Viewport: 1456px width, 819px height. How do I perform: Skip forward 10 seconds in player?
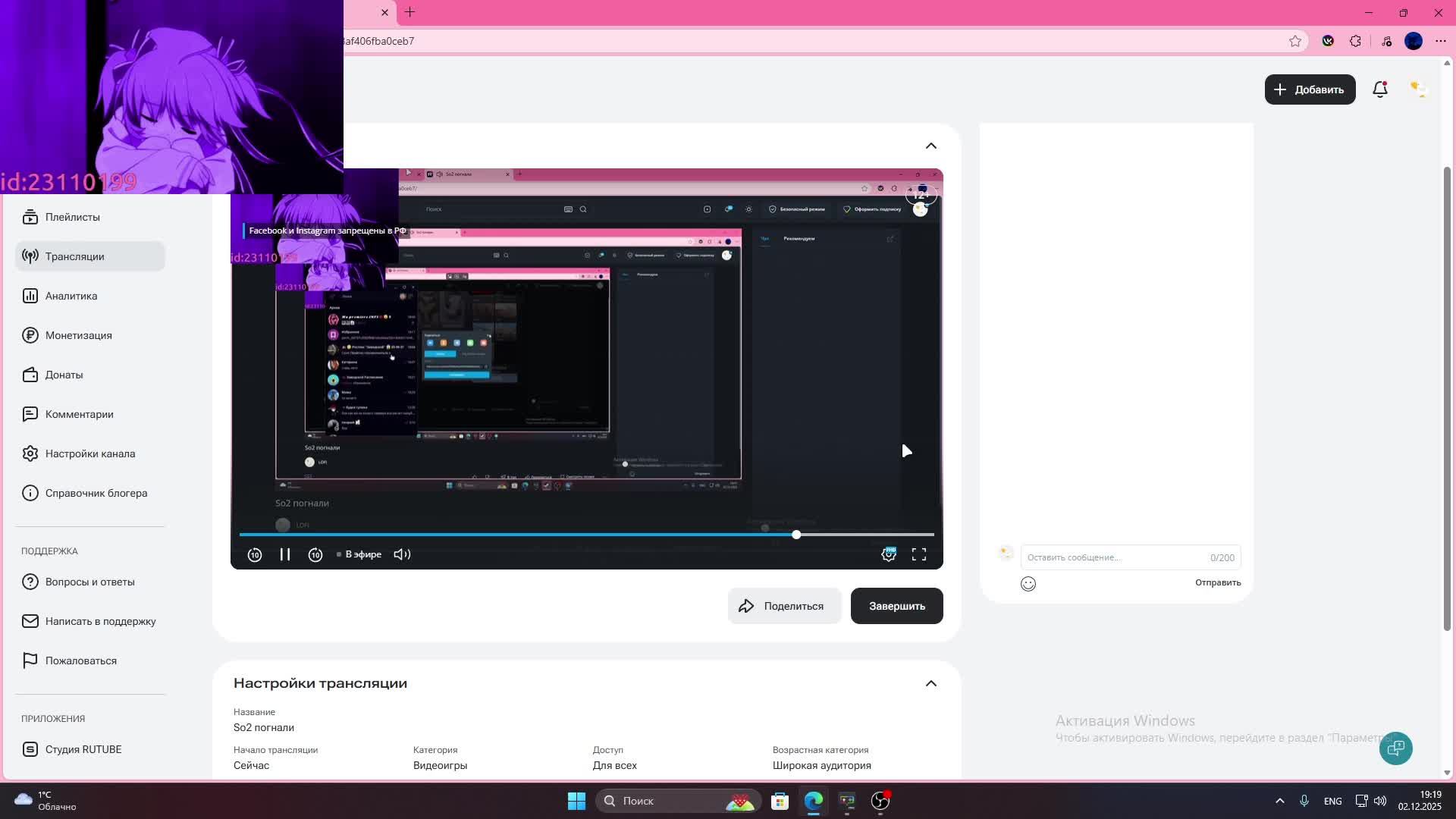pos(315,554)
